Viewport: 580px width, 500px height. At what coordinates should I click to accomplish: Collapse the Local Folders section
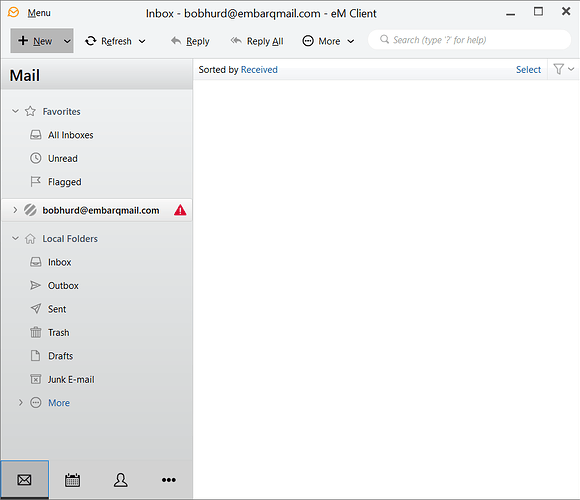click(x=15, y=238)
